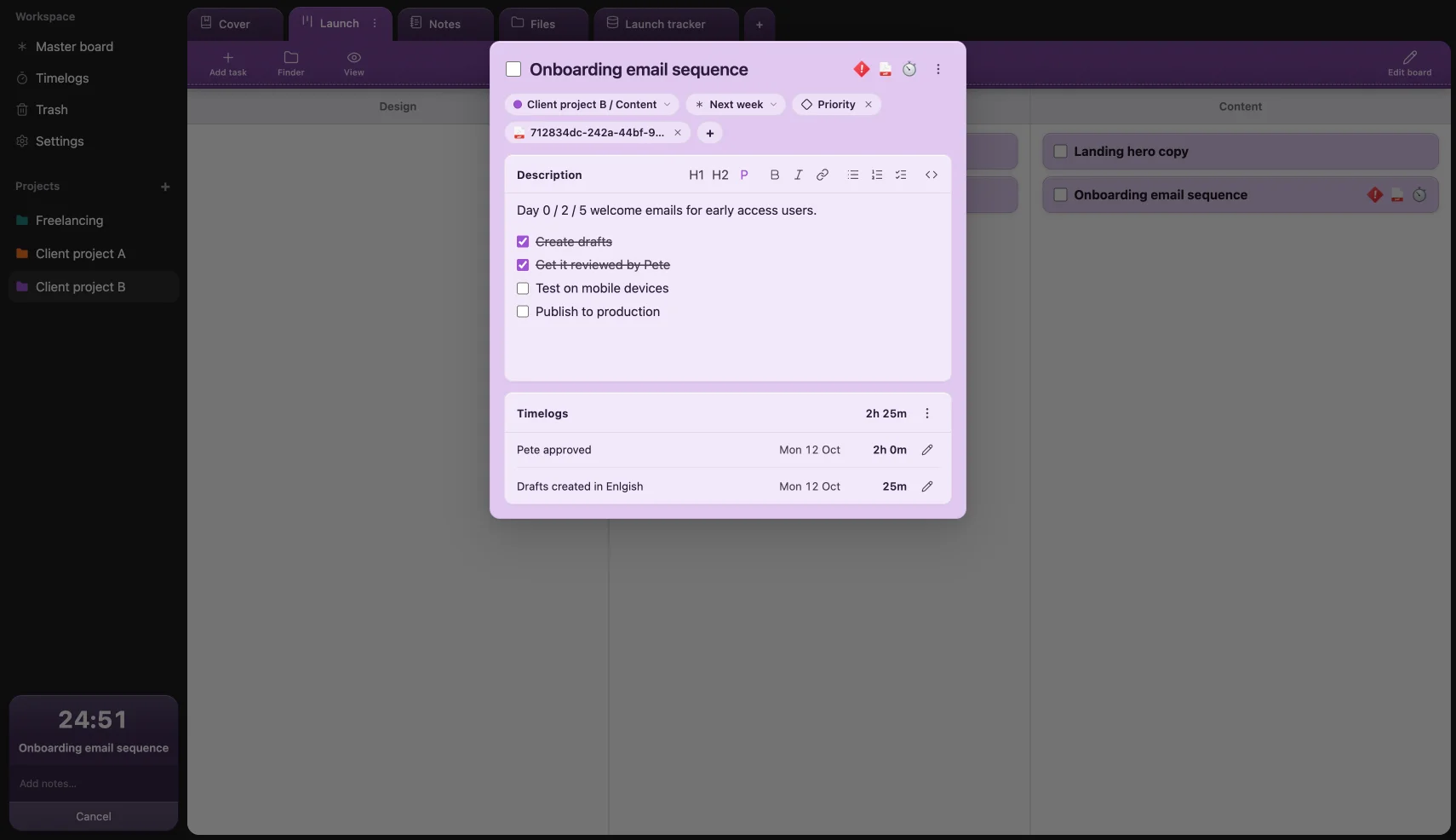The height and width of the screenshot is (840, 1456).
Task: Click the timer 'Add notes...' field
Action: pyautogui.click(x=94, y=784)
